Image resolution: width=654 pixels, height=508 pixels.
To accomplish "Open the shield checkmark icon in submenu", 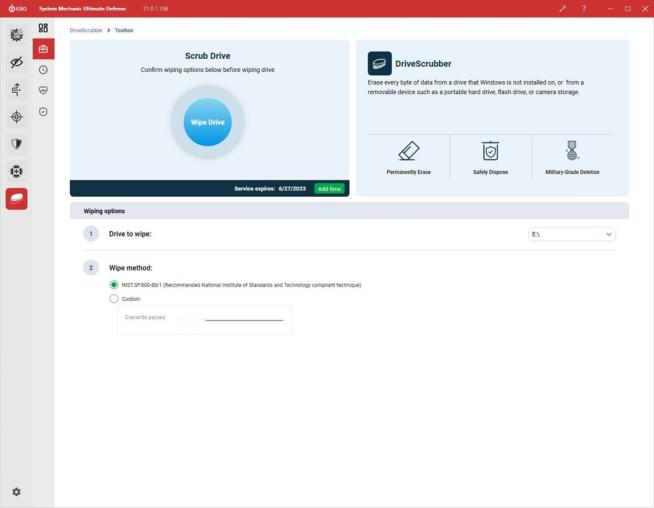I will point(43,111).
